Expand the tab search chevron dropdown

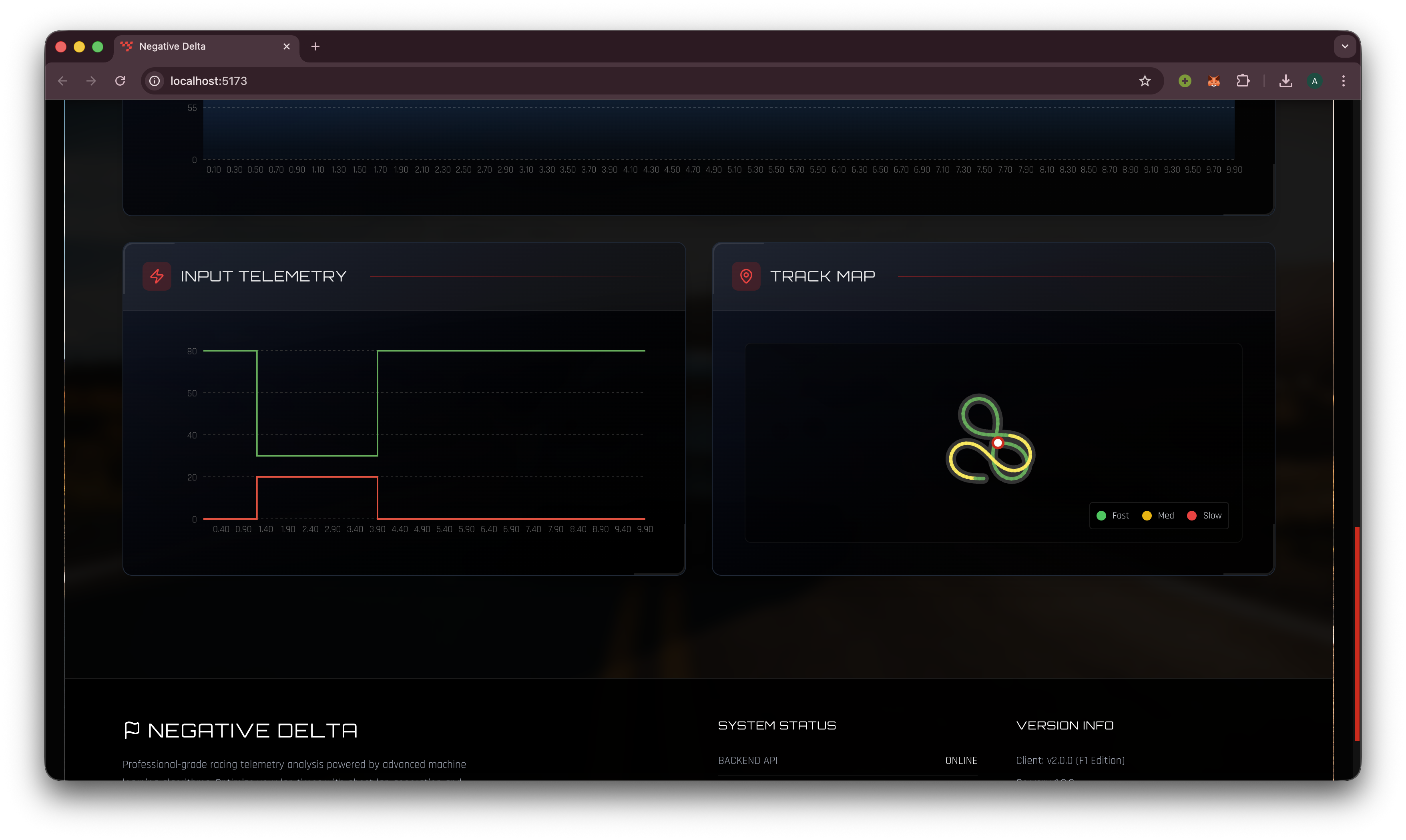pyautogui.click(x=1344, y=46)
